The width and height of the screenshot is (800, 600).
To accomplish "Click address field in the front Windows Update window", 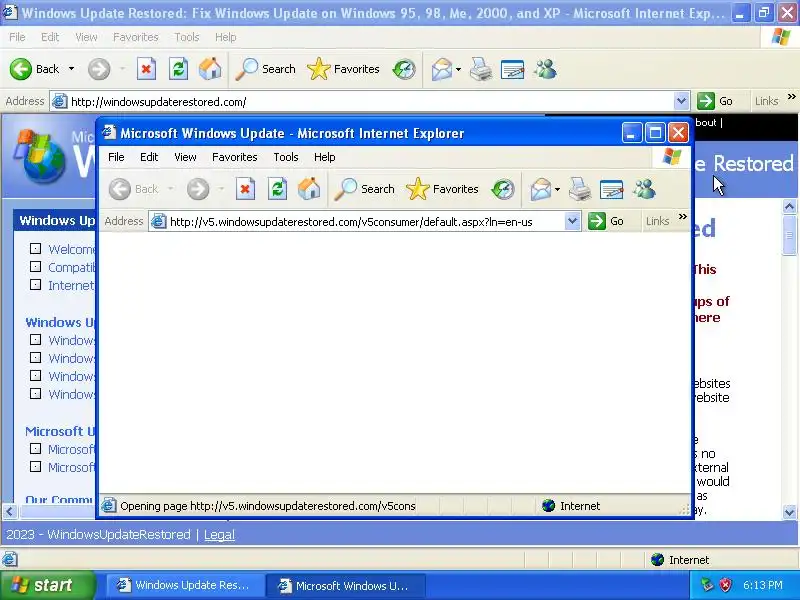I will click(366, 222).
